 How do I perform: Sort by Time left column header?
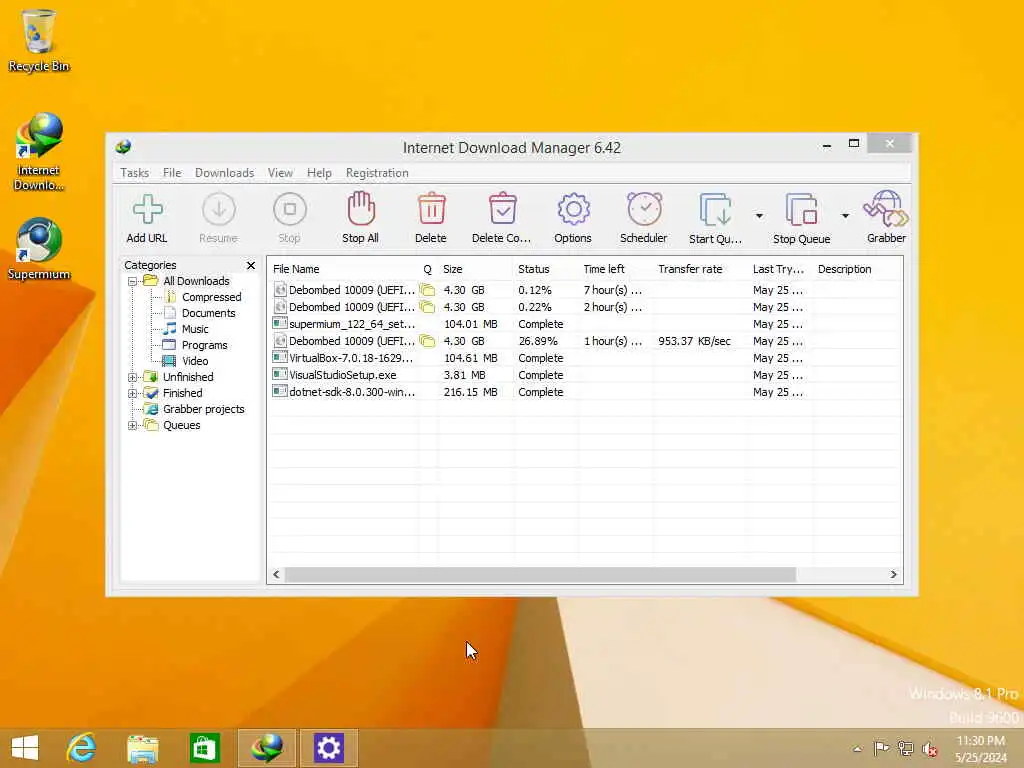point(616,269)
